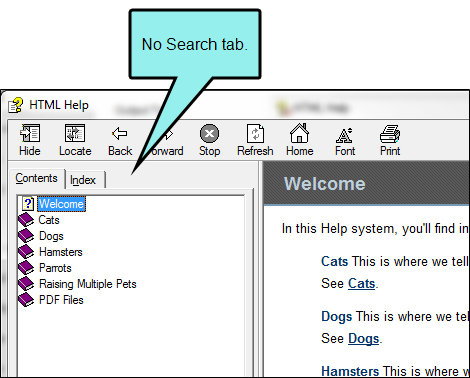Click the Locate toolbar icon

point(75,133)
